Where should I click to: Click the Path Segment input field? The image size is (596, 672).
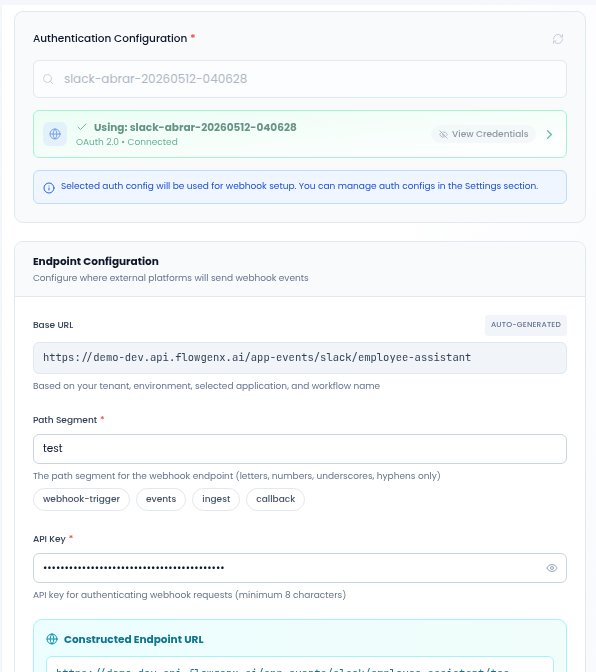(x=300, y=449)
